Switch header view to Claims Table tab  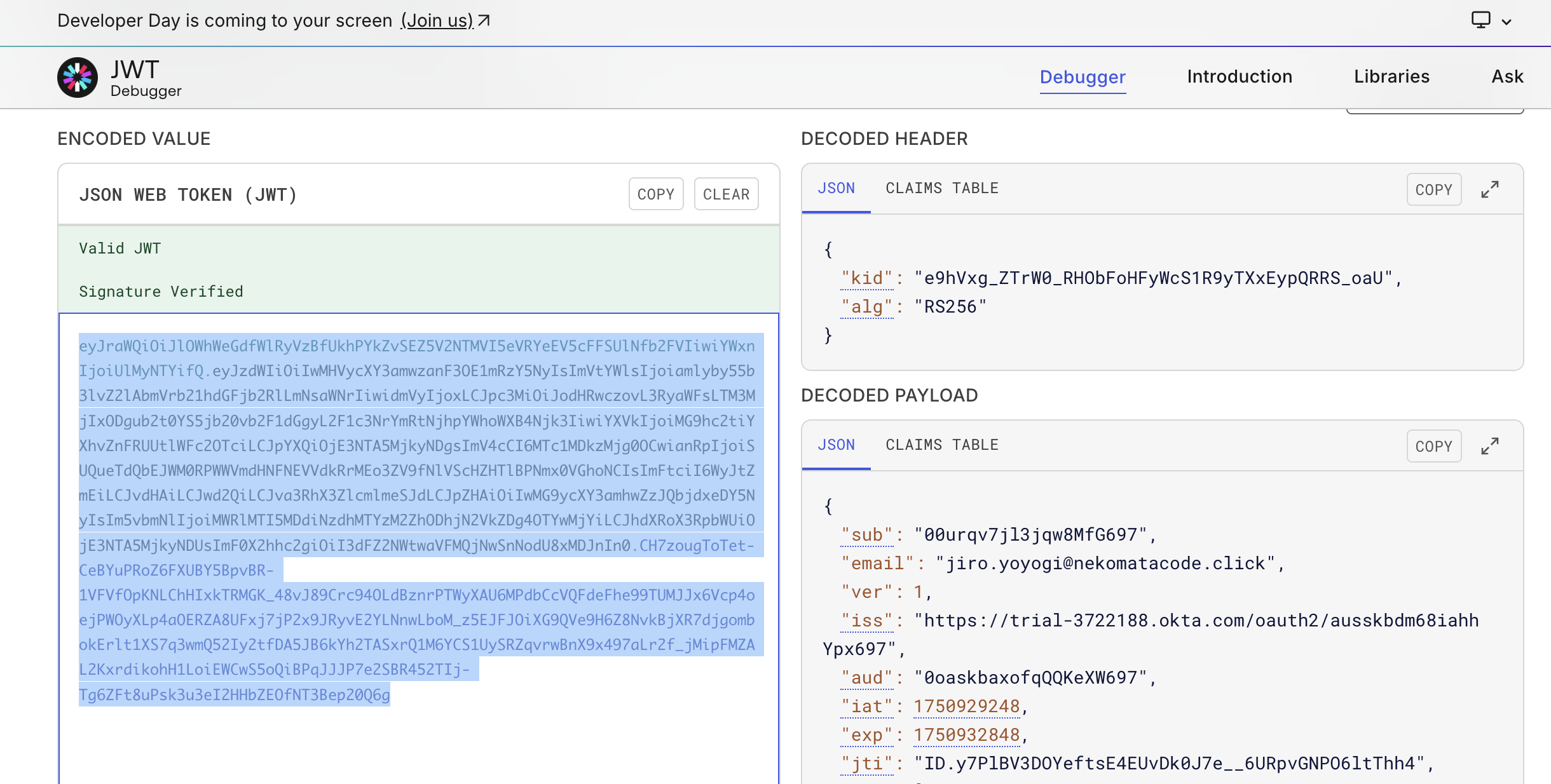click(941, 188)
